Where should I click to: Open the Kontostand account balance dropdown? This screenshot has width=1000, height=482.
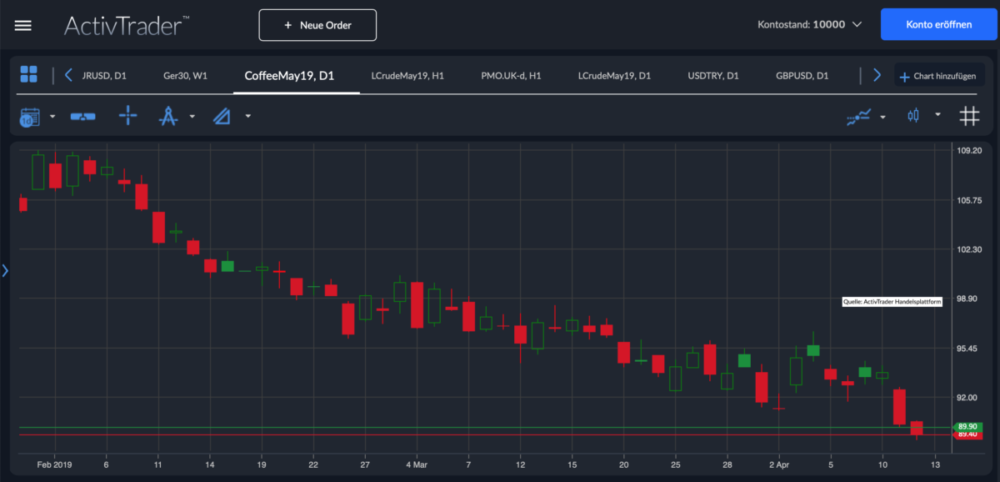point(809,25)
